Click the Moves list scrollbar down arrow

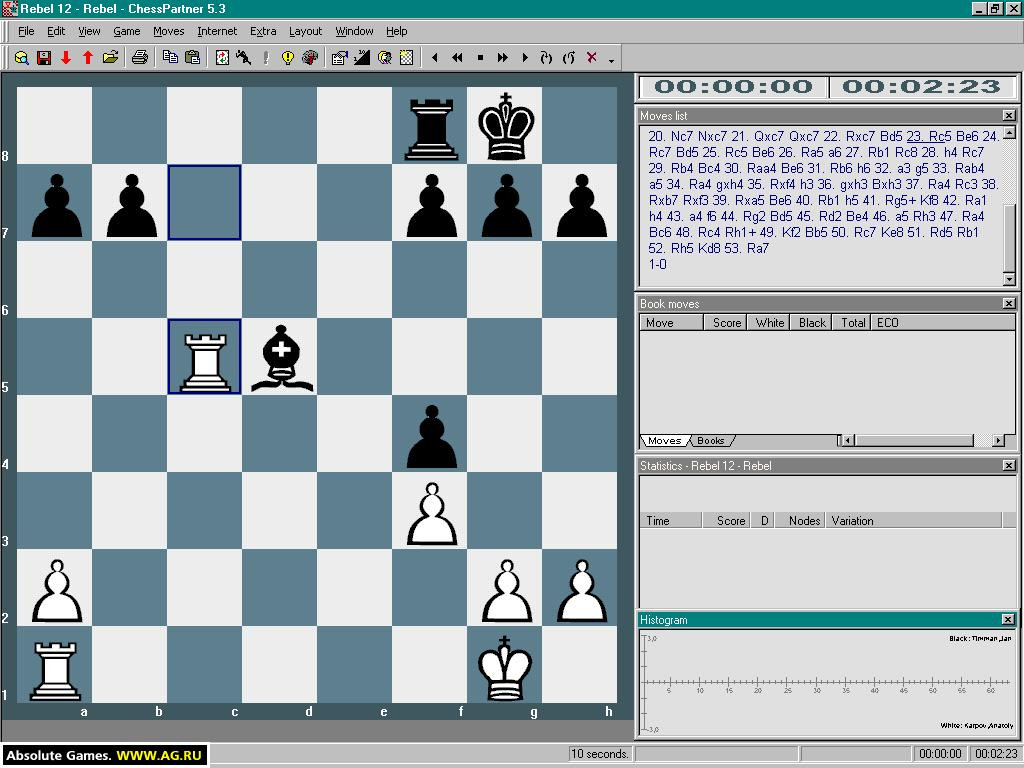(x=1009, y=280)
